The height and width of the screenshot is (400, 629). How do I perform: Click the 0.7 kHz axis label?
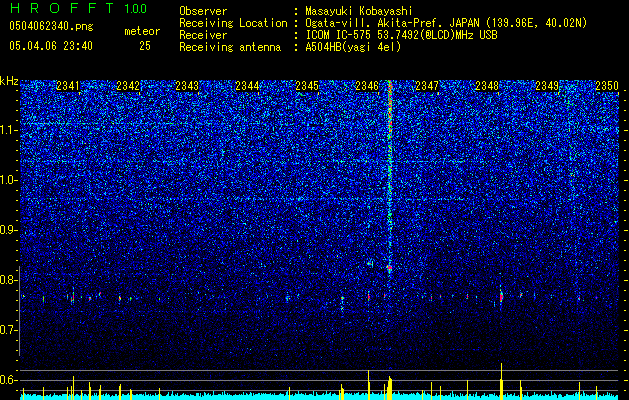(x=8, y=330)
